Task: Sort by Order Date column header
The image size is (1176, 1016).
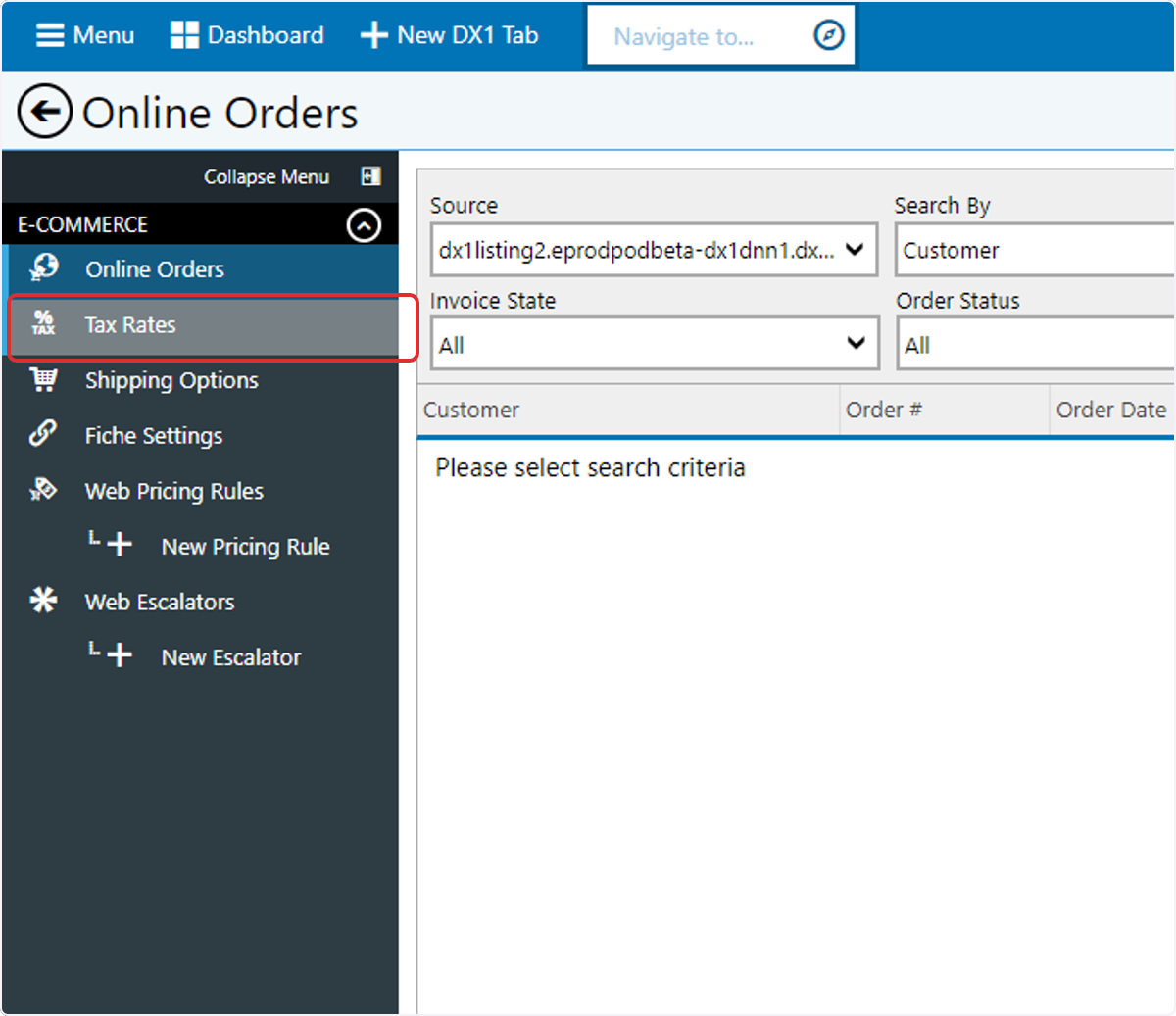Action: point(1111,410)
